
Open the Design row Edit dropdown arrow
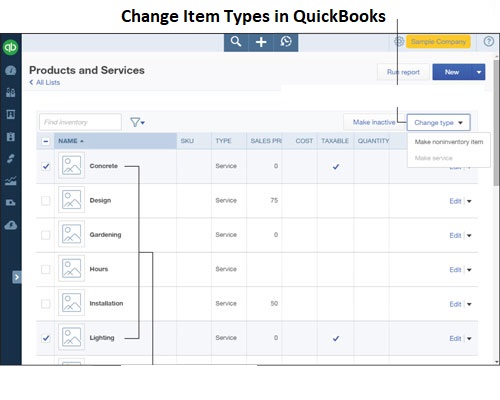469,201
